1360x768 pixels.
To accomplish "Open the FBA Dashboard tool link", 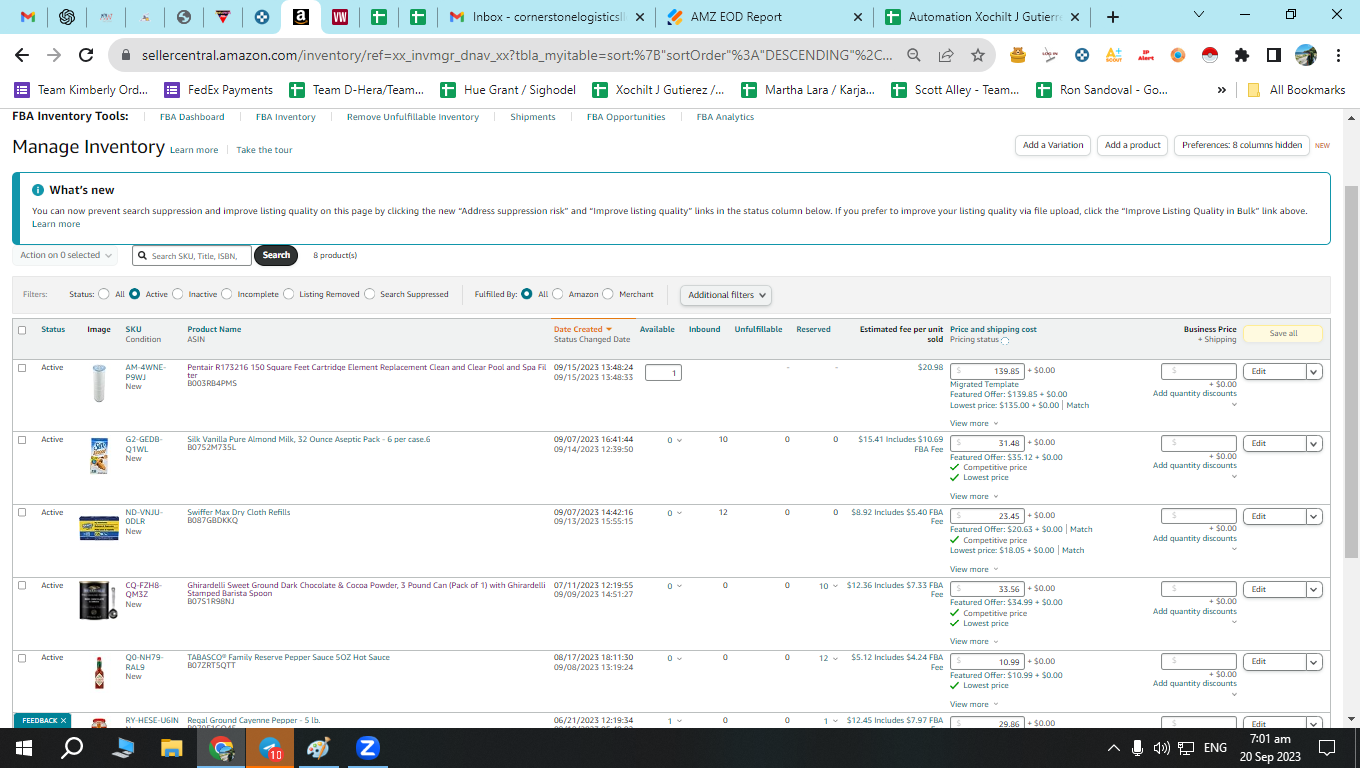I will tap(192, 117).
